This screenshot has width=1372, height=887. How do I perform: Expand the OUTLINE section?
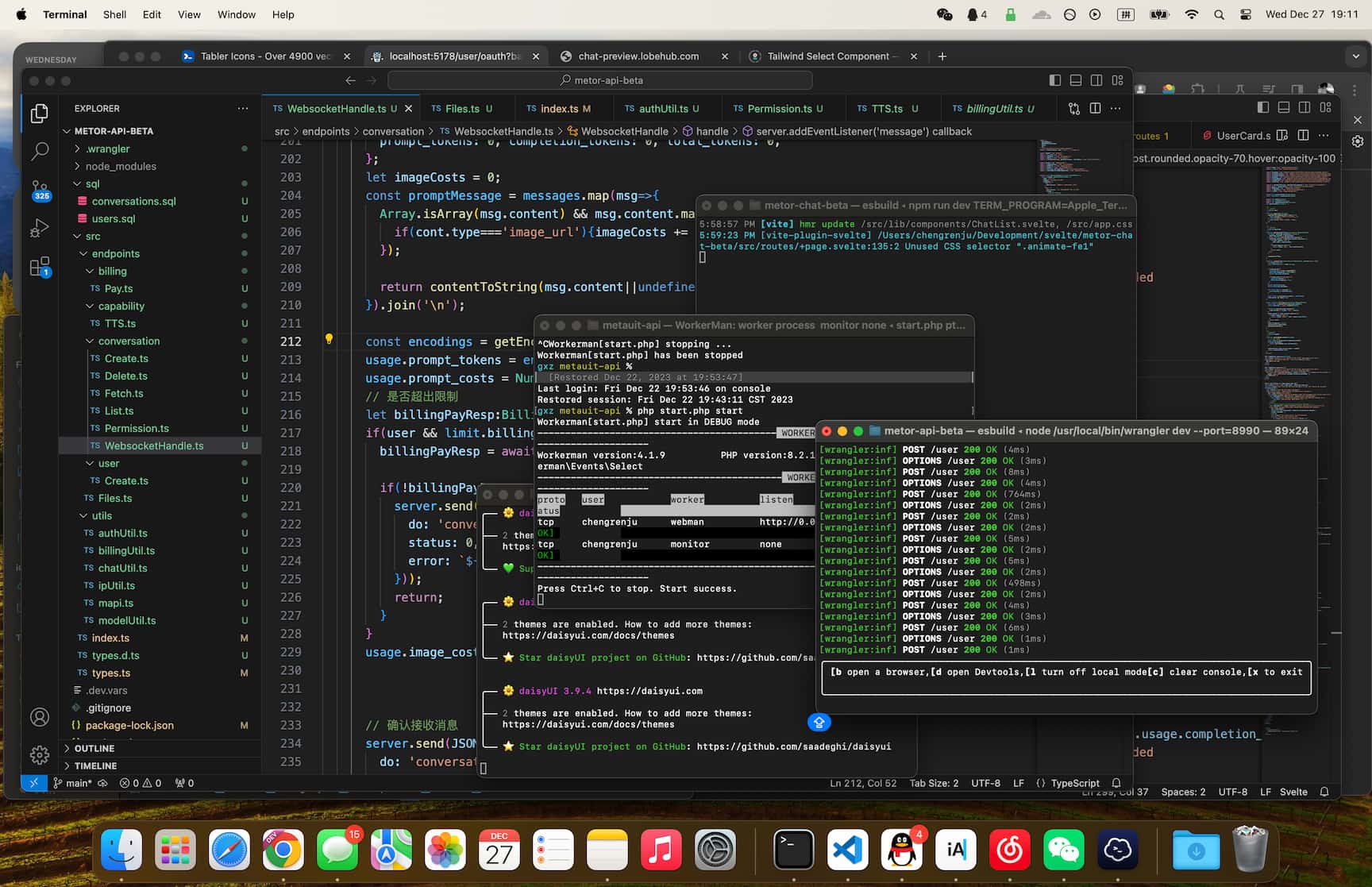click(x=94, y=748)
